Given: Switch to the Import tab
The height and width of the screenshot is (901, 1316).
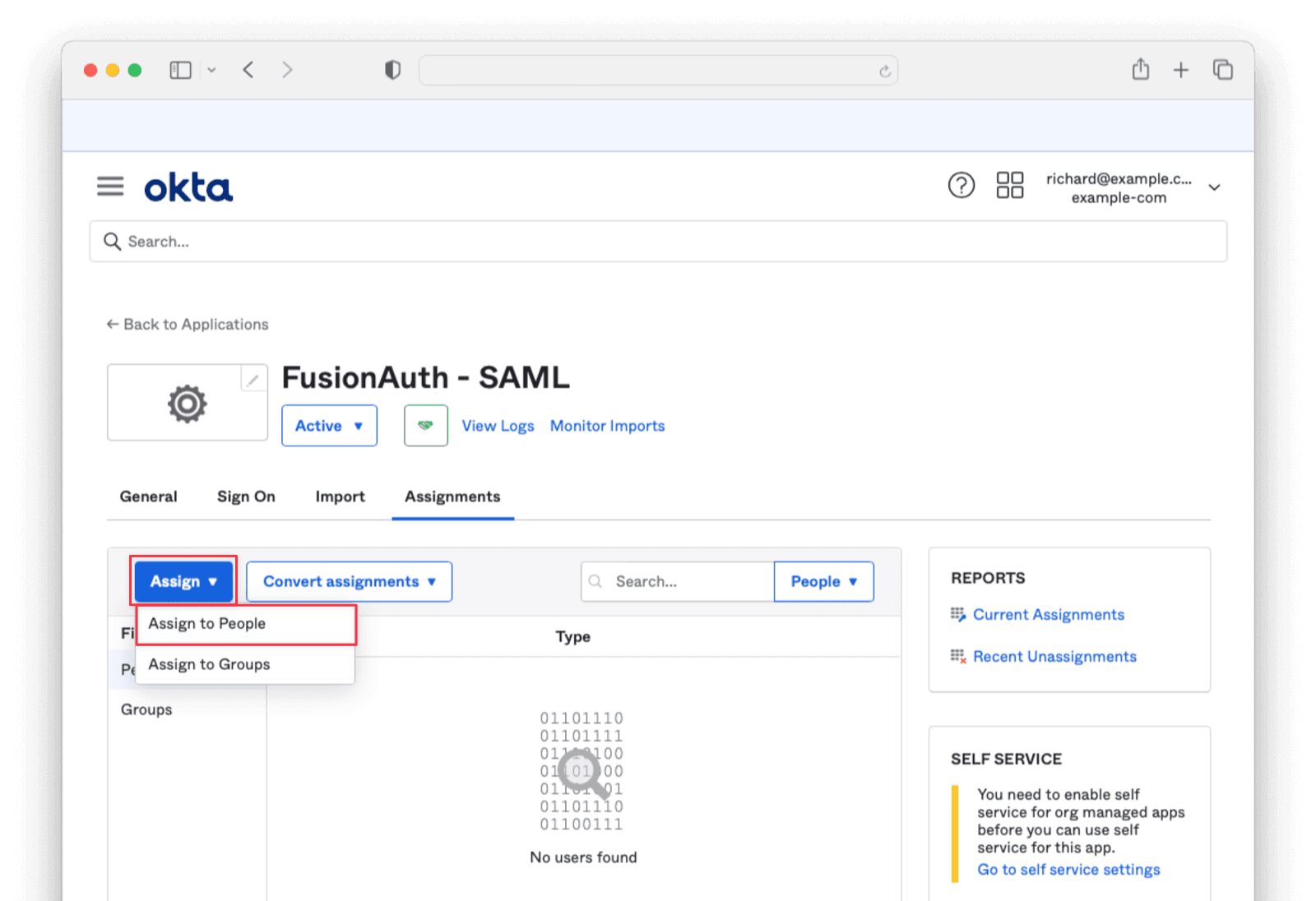Looking at the screenshot, I should click(340, 497).
